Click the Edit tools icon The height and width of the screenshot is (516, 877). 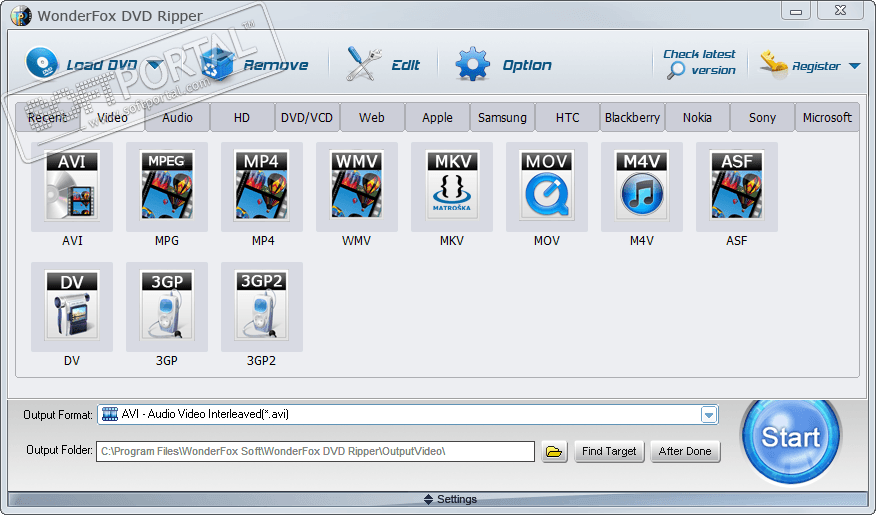pos(364,64)
